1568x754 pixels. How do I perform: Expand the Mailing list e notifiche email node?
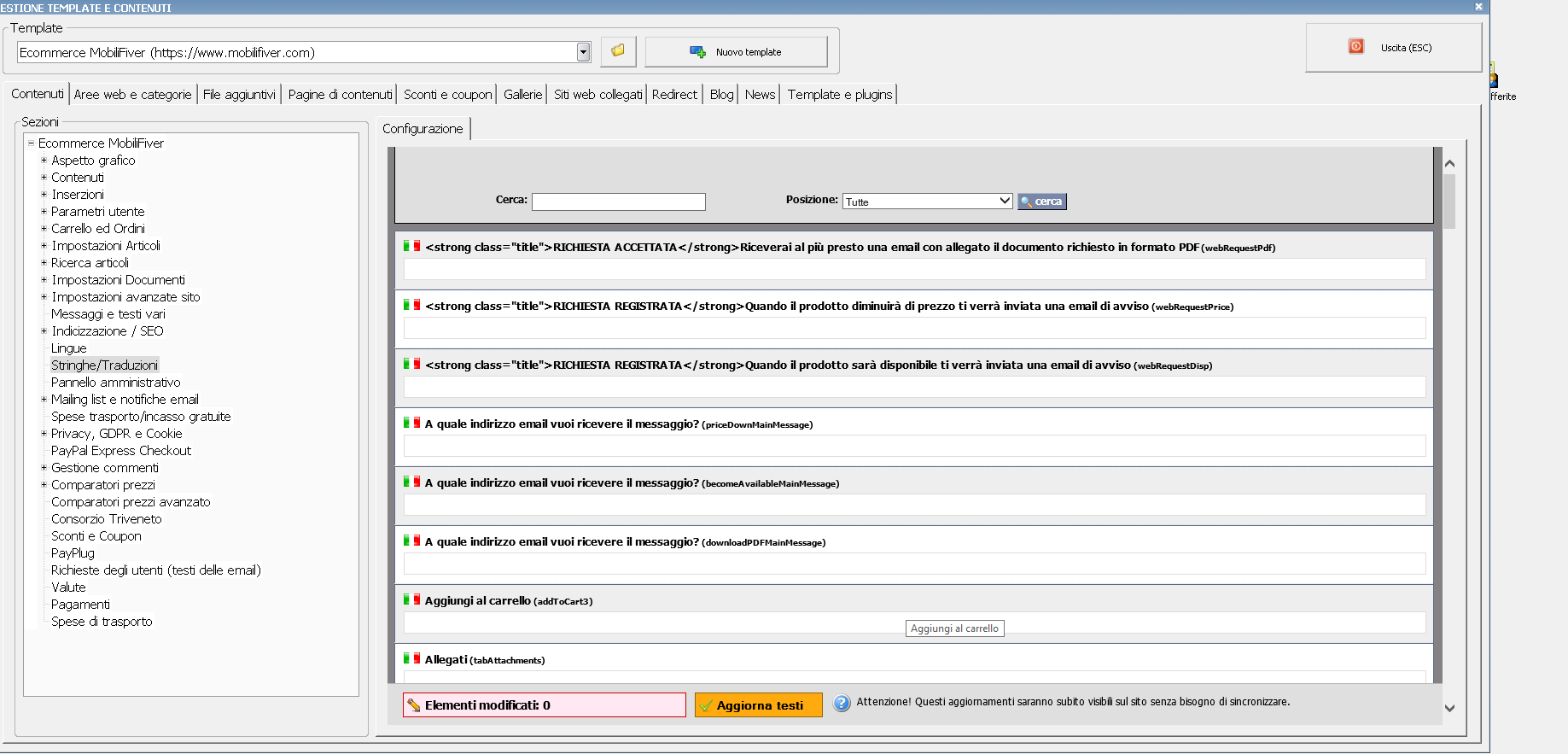44,400
